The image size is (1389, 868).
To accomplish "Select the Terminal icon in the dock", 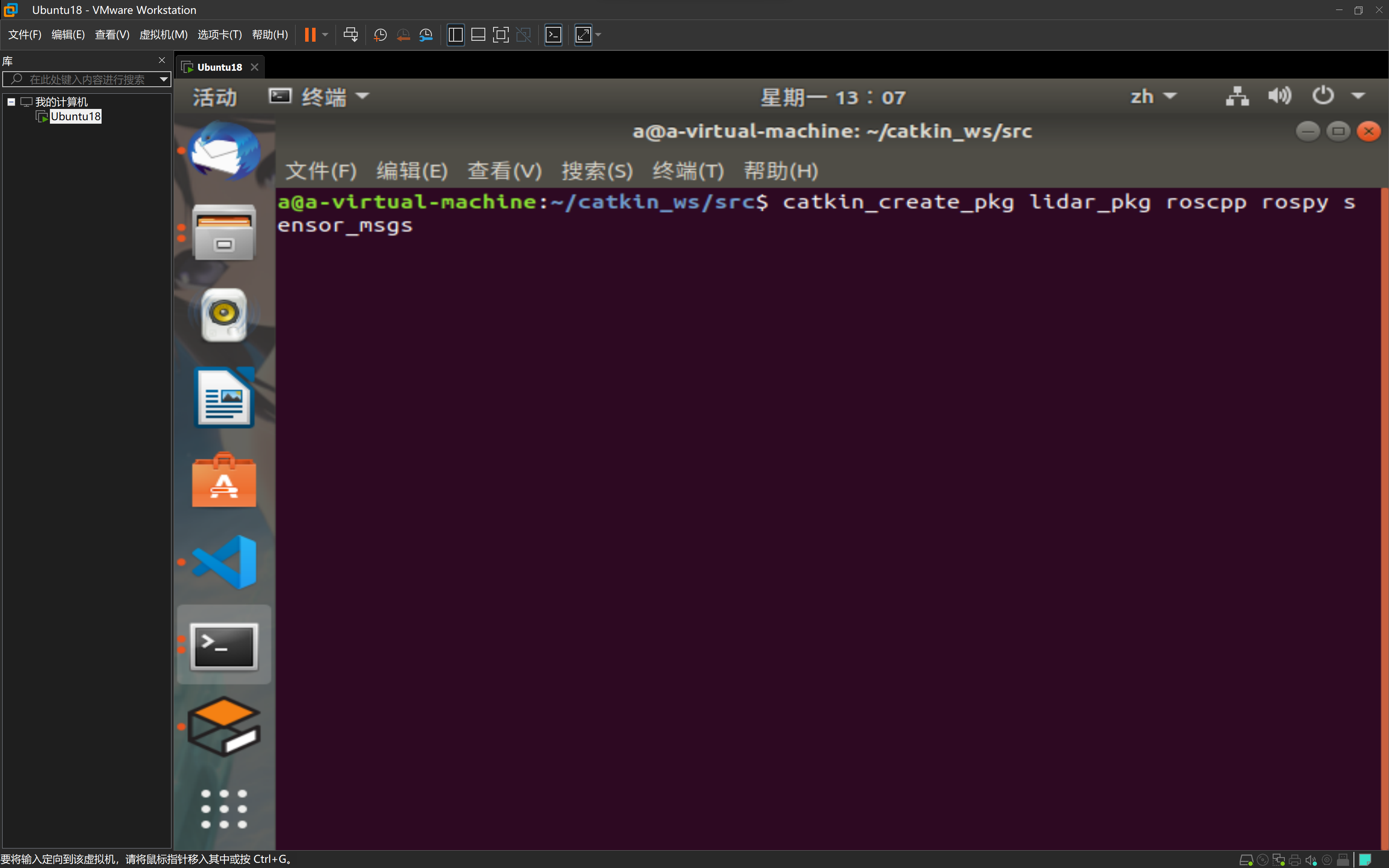I will [224, 645].
